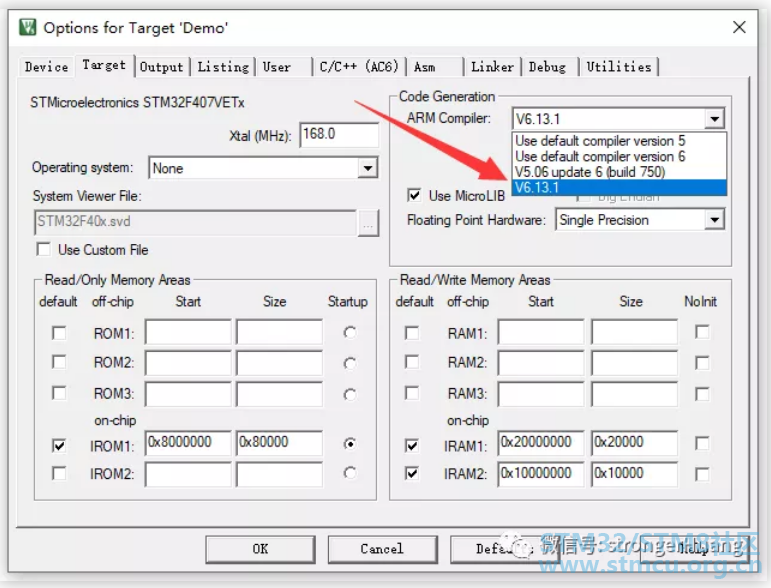Uncheck the IRAM2 default checkbox
This screenshot has width=771, height=588.
click(412, 473)
